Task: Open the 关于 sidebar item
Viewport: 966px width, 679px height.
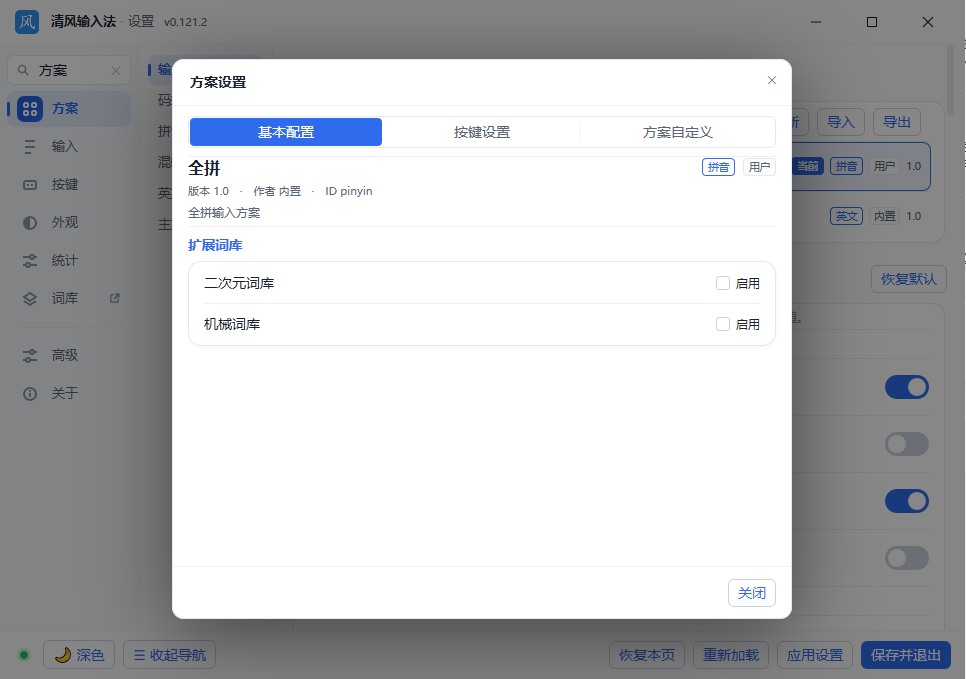Action: [x=69, y=394]
